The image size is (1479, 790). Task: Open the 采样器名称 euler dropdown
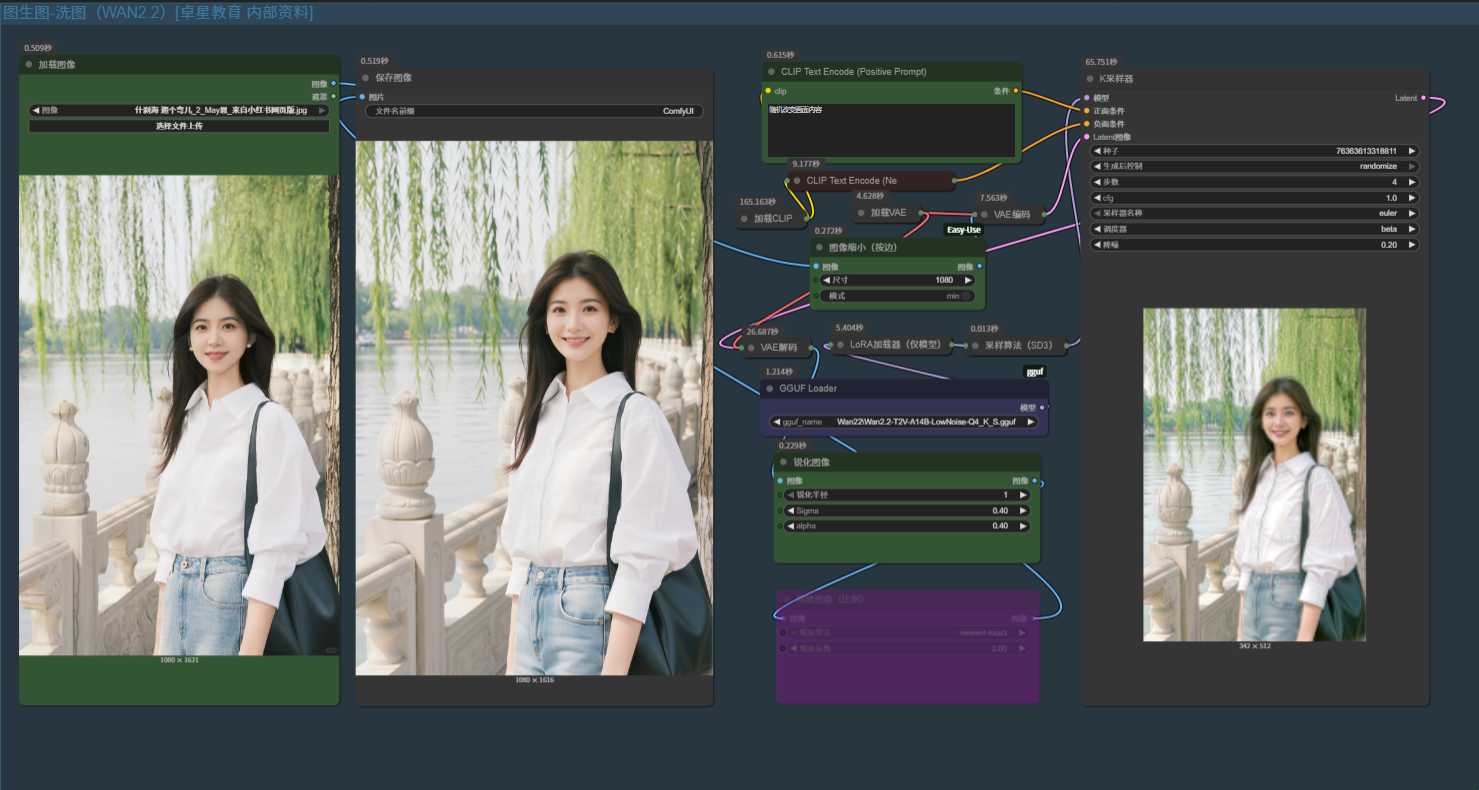tap(1254, 213)
